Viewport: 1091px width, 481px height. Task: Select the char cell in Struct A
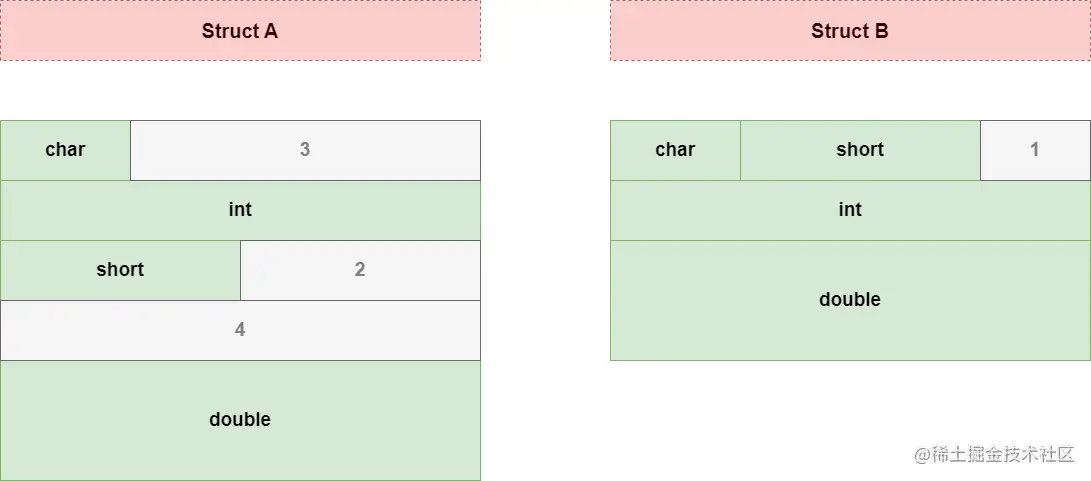click(65, 150)
